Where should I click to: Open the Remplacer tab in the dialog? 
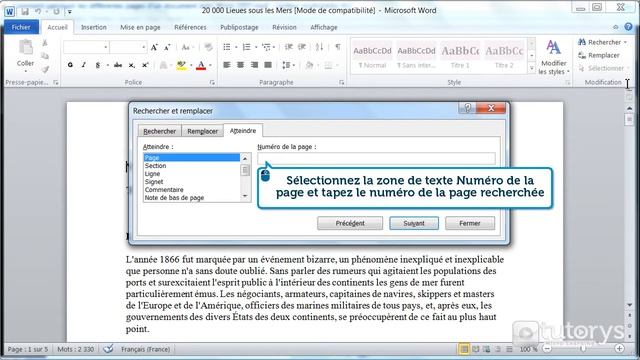pyautogui.click(x=202, y=131)
